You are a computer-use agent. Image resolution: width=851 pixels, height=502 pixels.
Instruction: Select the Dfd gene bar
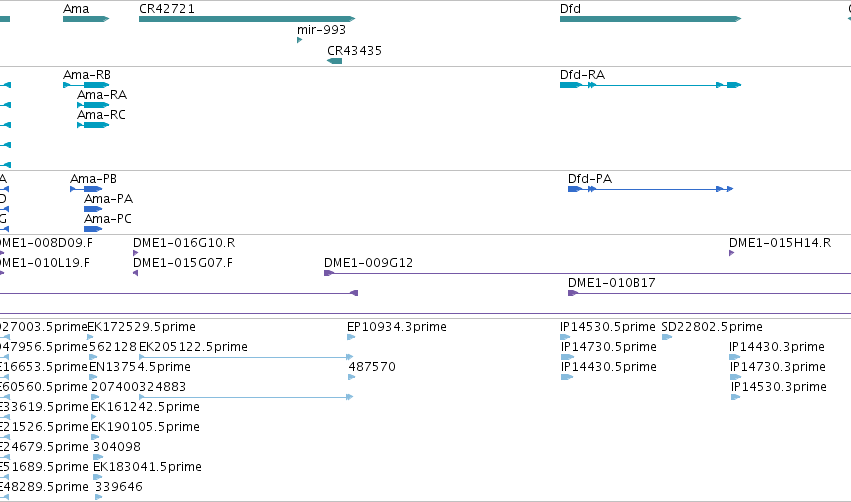pos(650,19)
